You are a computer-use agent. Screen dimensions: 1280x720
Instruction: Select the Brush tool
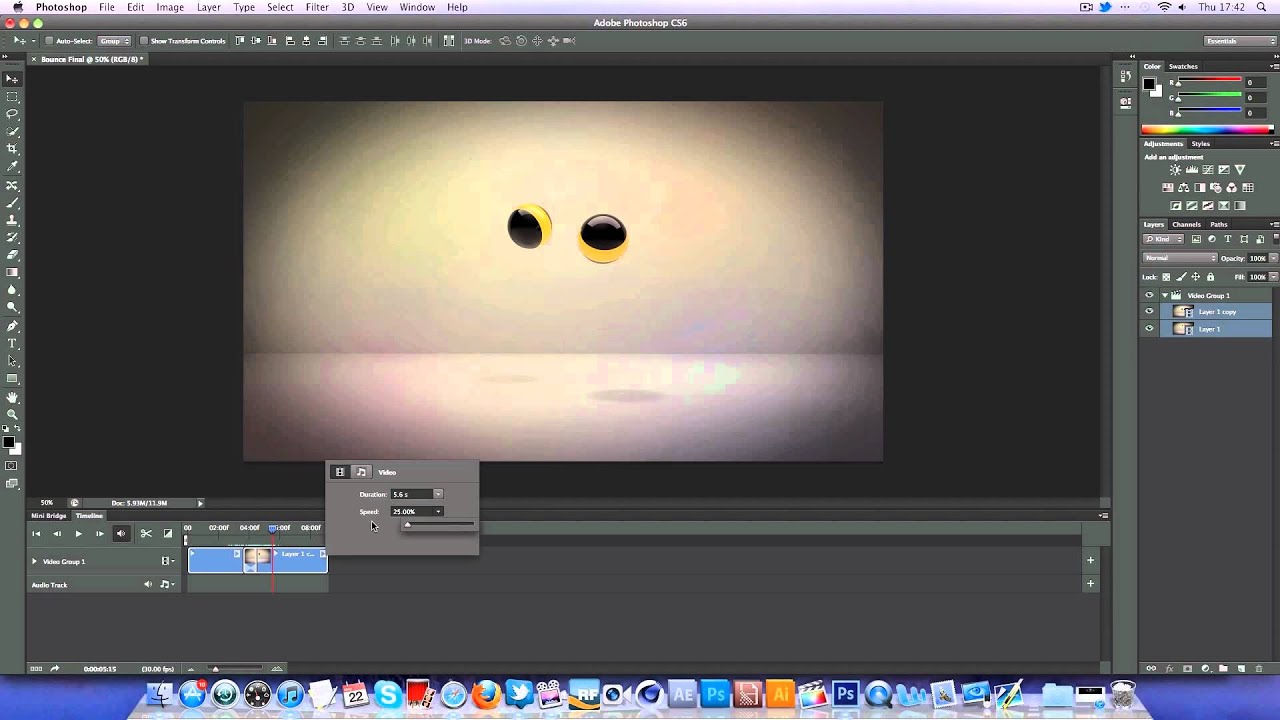pos(12,203)
